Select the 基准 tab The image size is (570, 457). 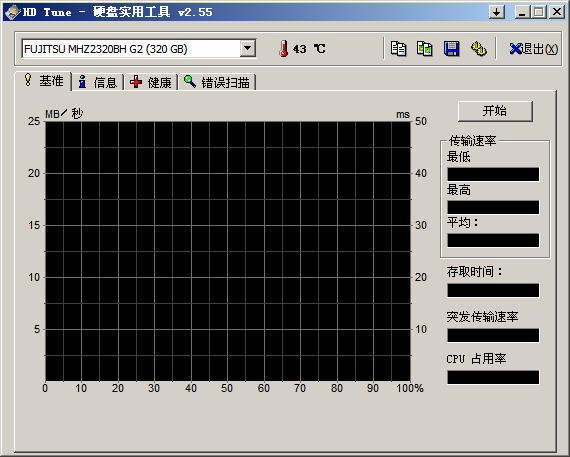(43, 81)
